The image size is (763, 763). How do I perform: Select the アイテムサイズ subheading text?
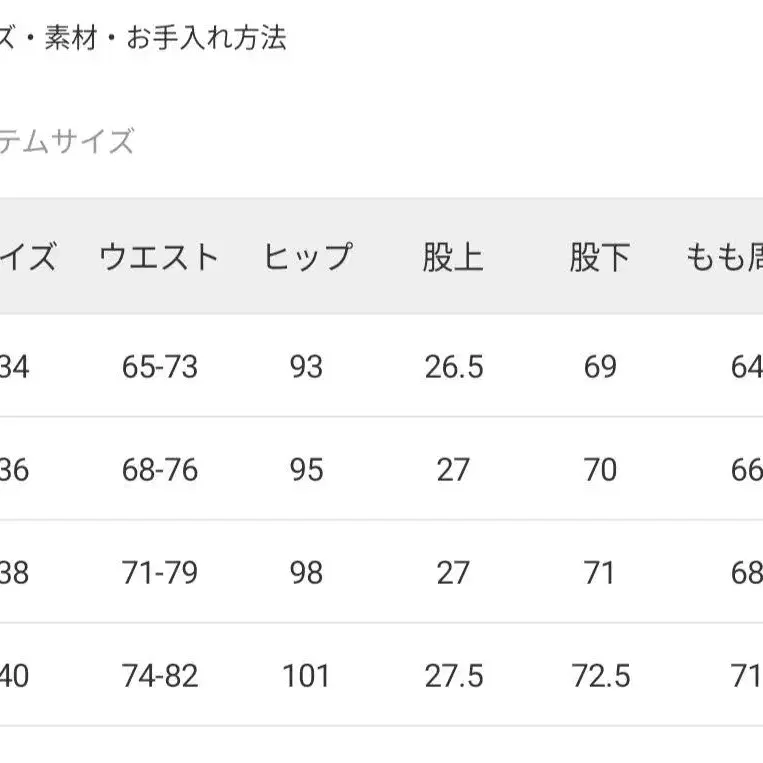tap(66, 142)
